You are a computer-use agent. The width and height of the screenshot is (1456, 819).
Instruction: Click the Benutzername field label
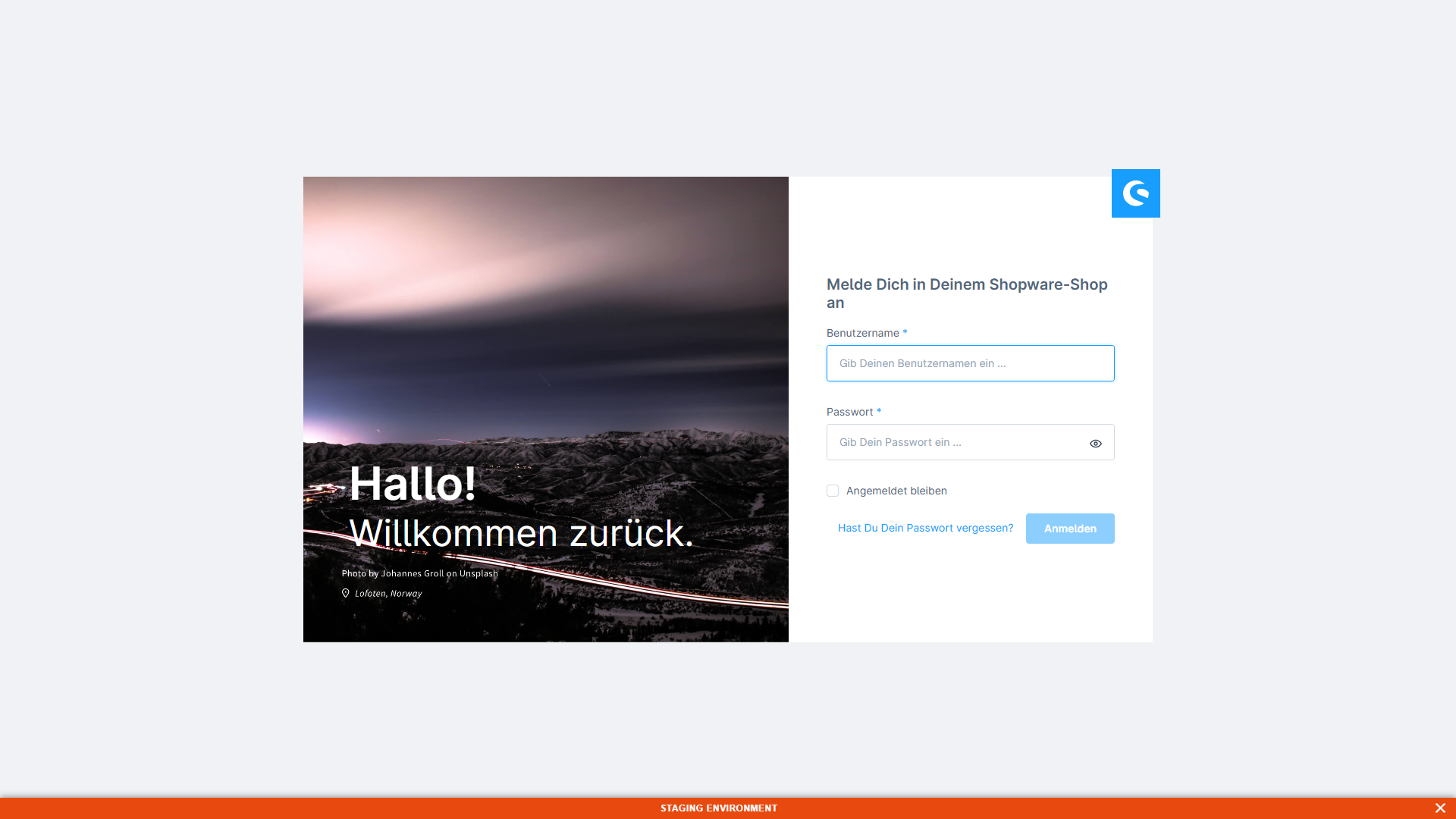pos(863,333)
